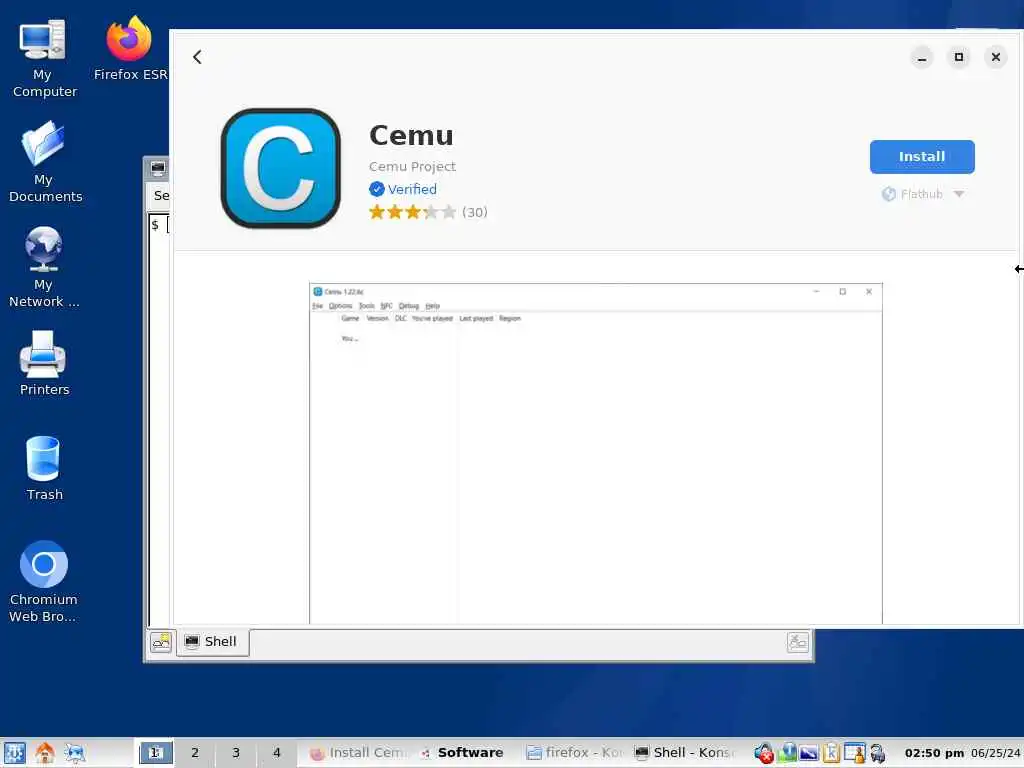Open the K menu in the taskbar
1024x768 pixels.
pyautogui.click(x=14, y=753)
